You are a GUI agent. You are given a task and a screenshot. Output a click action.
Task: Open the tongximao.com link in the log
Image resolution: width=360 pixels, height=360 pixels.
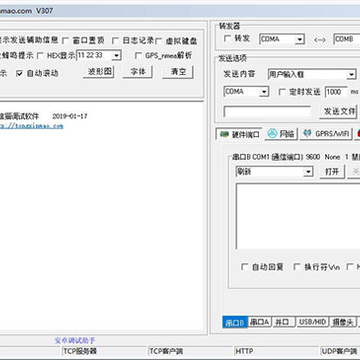click(32, 126)
